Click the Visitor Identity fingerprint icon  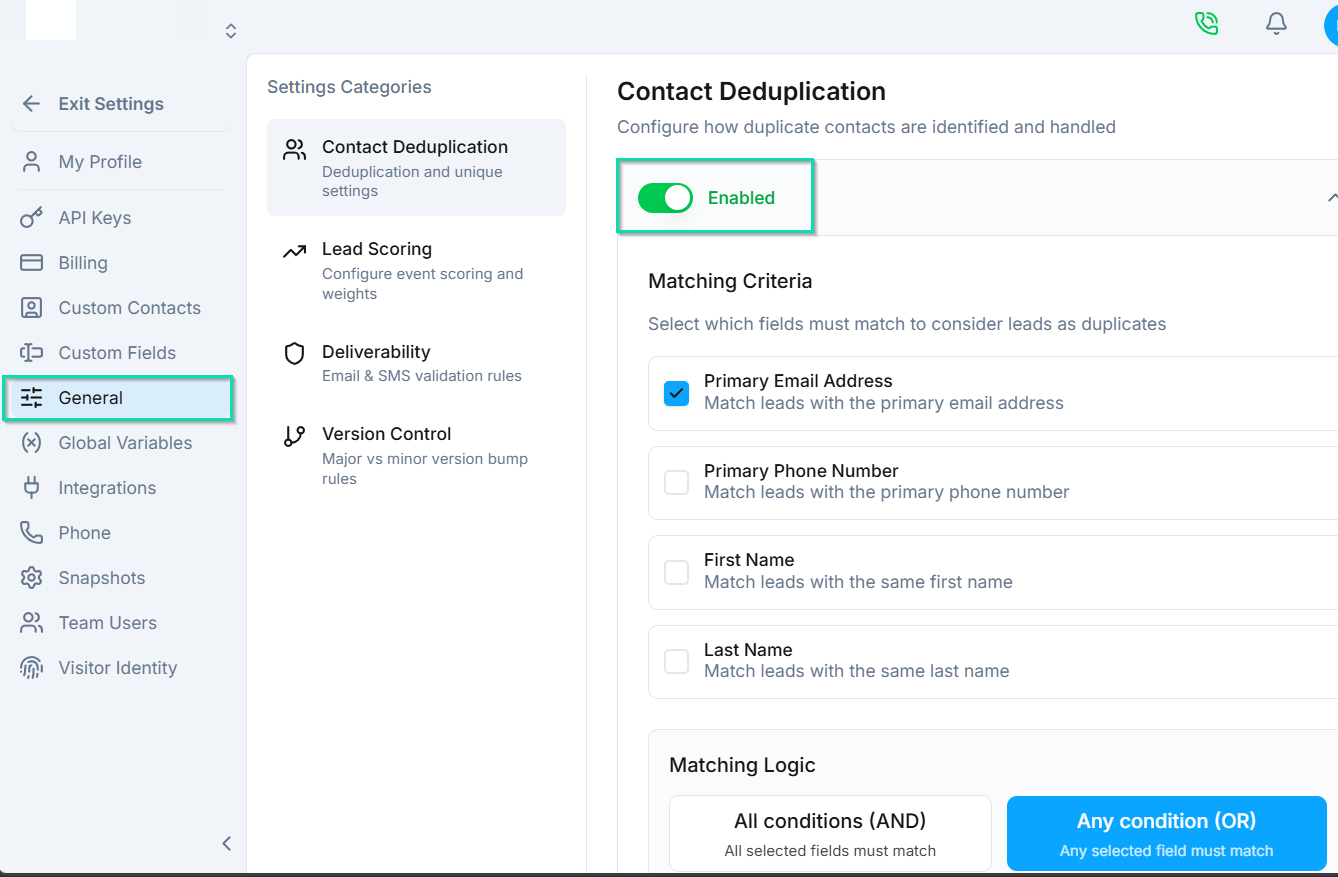click(32, 668)
